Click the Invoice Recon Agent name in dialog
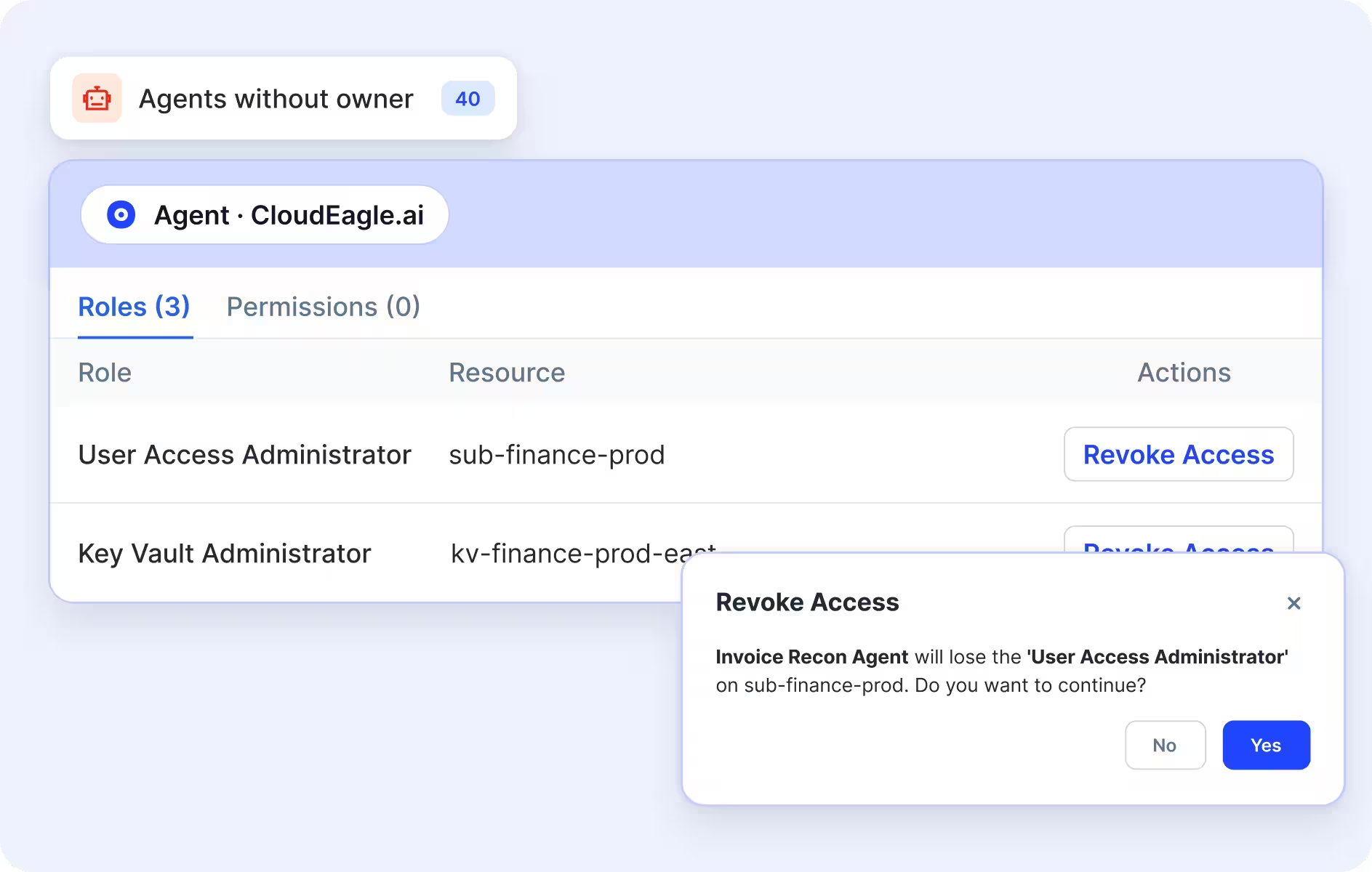1372x872 pixels. [x=812, y=657]
